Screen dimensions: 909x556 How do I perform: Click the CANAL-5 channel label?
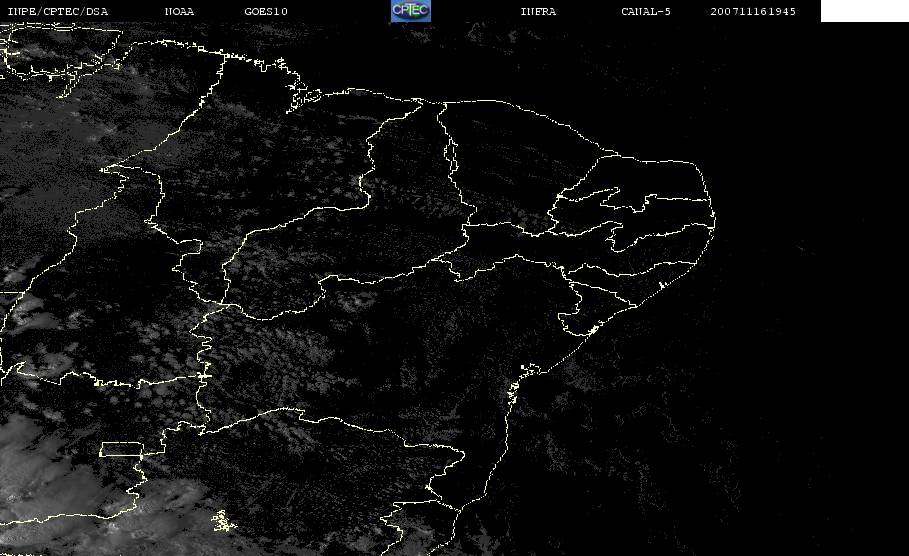coord(646,12)
